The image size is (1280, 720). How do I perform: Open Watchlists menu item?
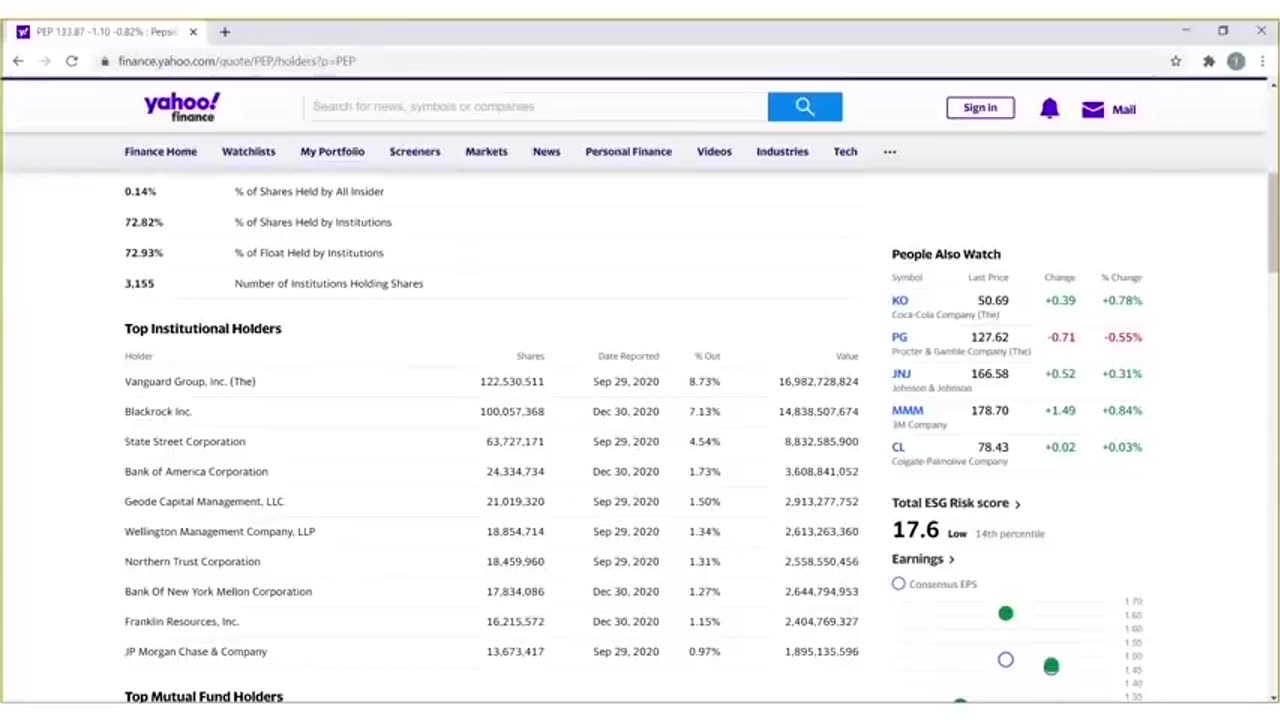[248, 152]
